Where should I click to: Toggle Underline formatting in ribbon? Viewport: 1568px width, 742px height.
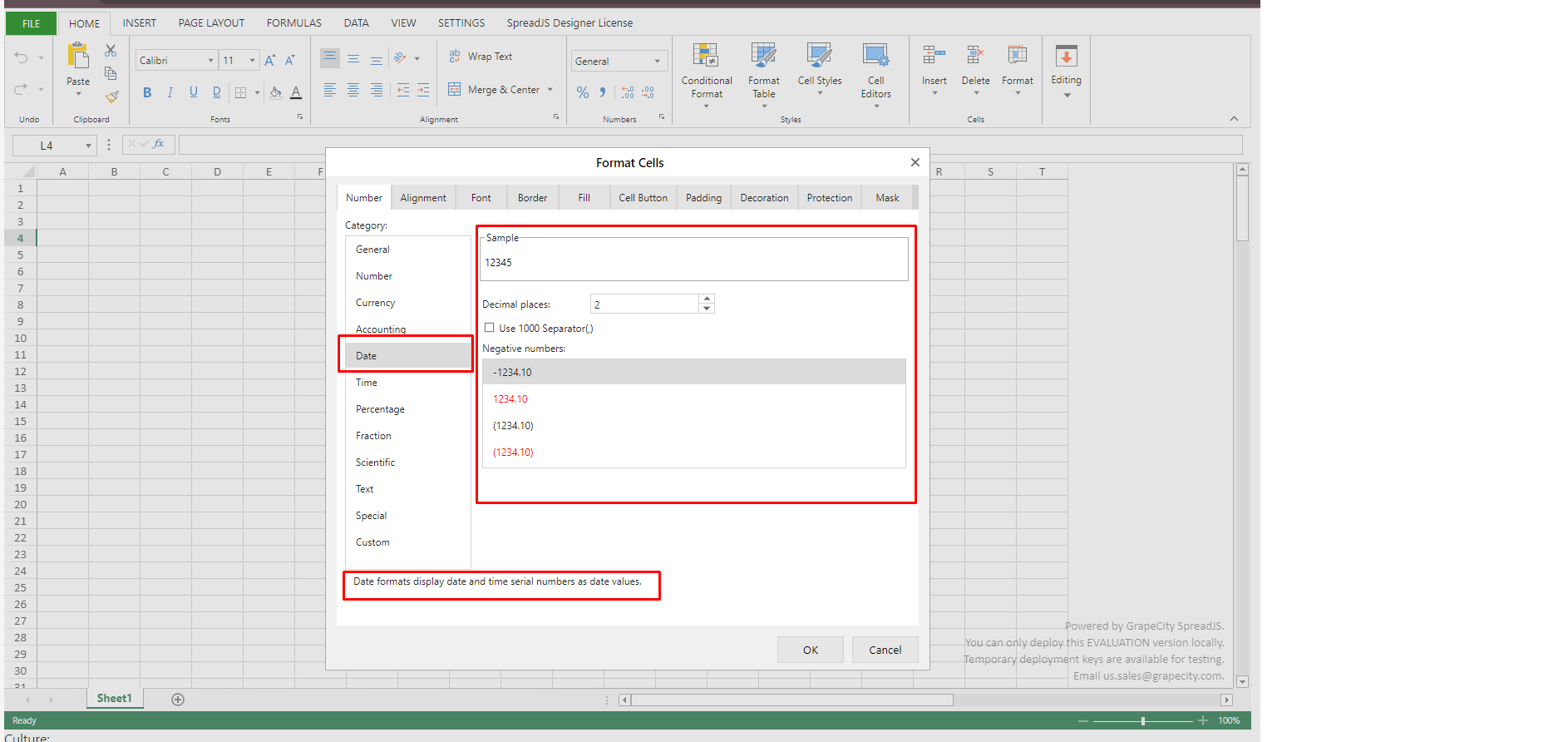(x=193, y=92)
